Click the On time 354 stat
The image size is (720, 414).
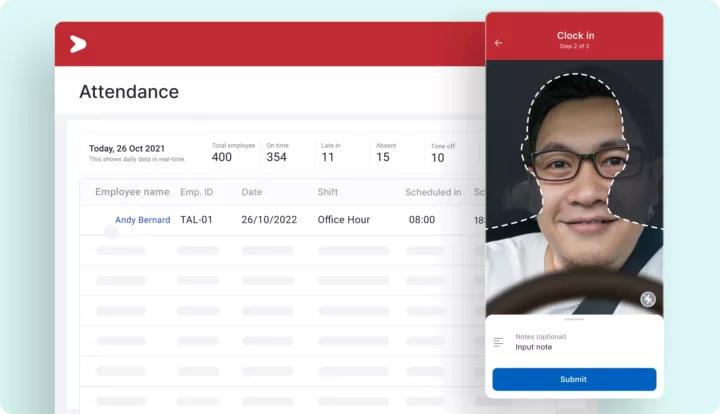pos(277,152)
